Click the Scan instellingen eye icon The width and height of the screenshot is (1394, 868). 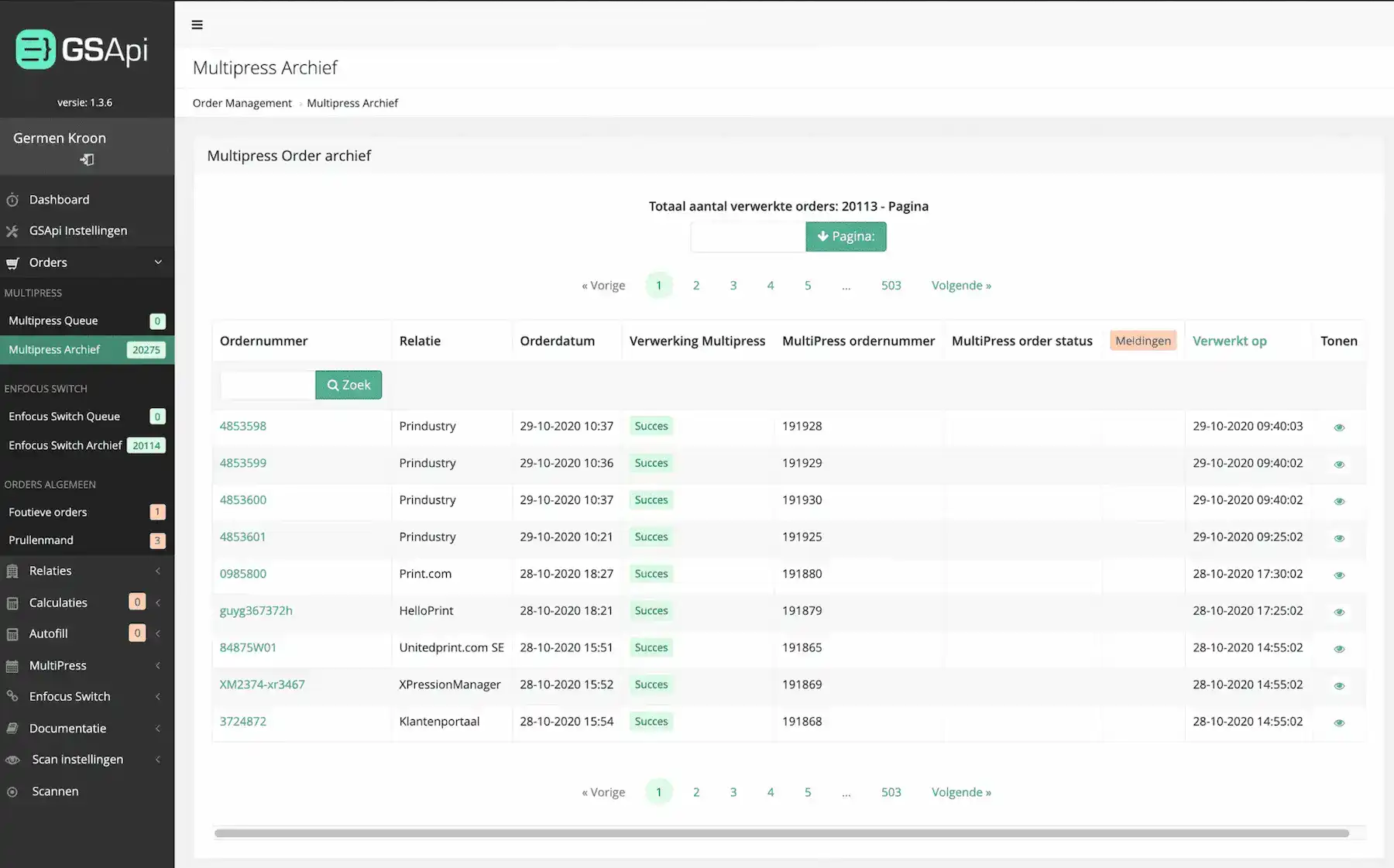[12, 760]
